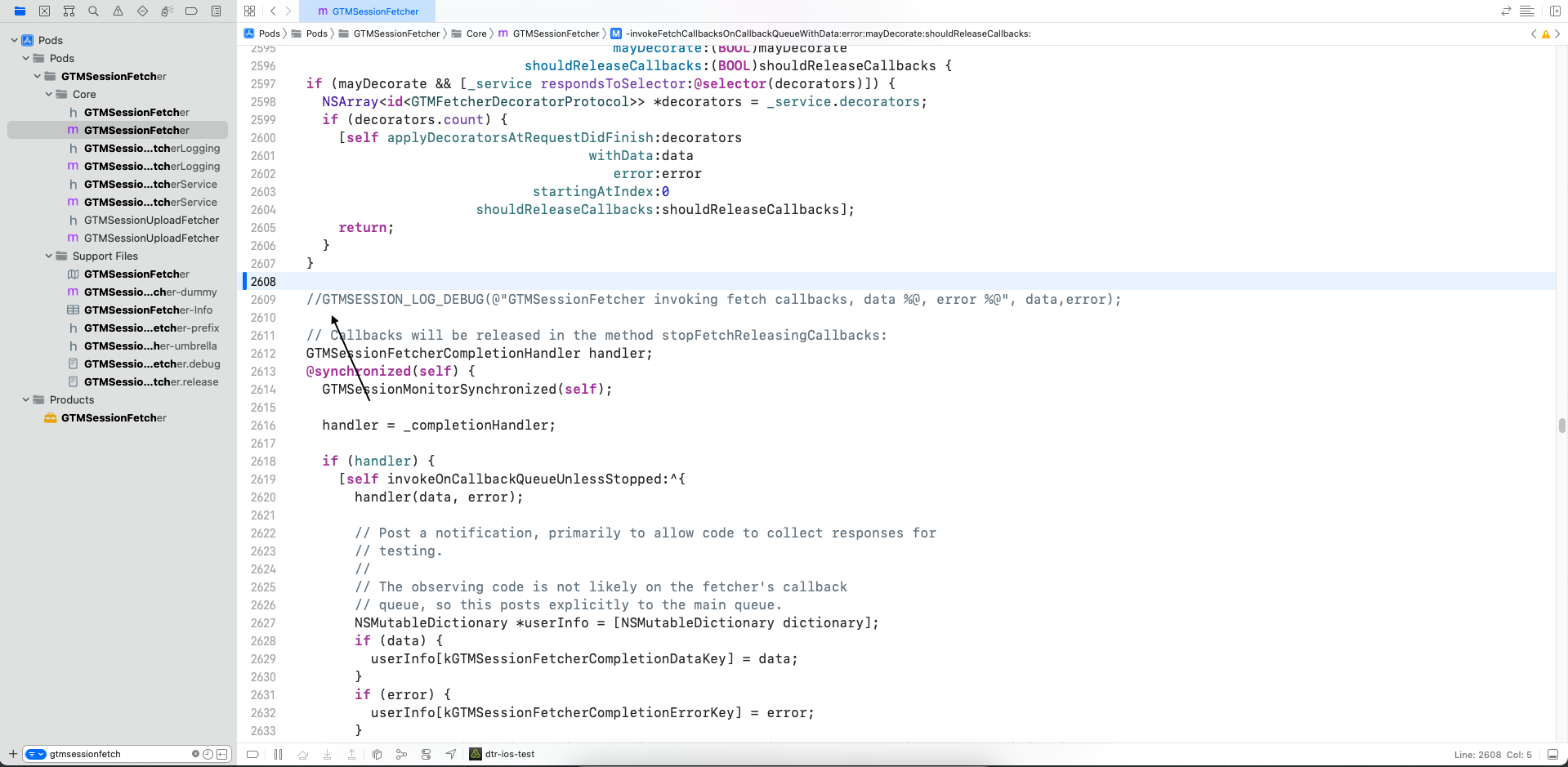Toggle recent files filter clock
The height and width of the screenshot is (767, 1568).
point(208,754)
